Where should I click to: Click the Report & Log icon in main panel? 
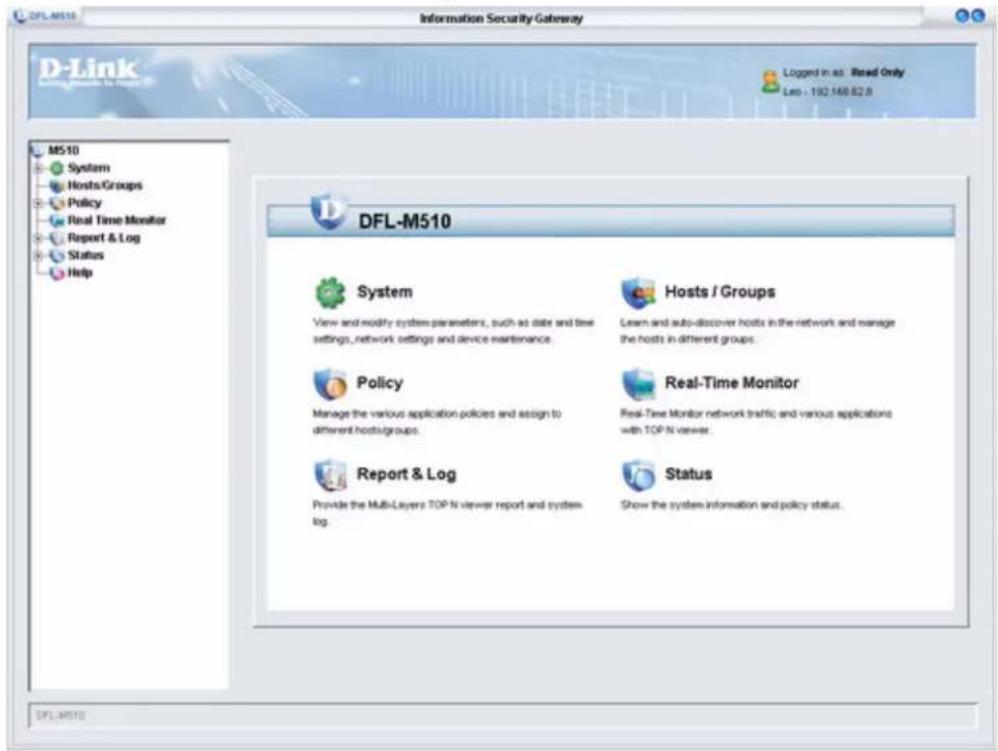[330, 475]
